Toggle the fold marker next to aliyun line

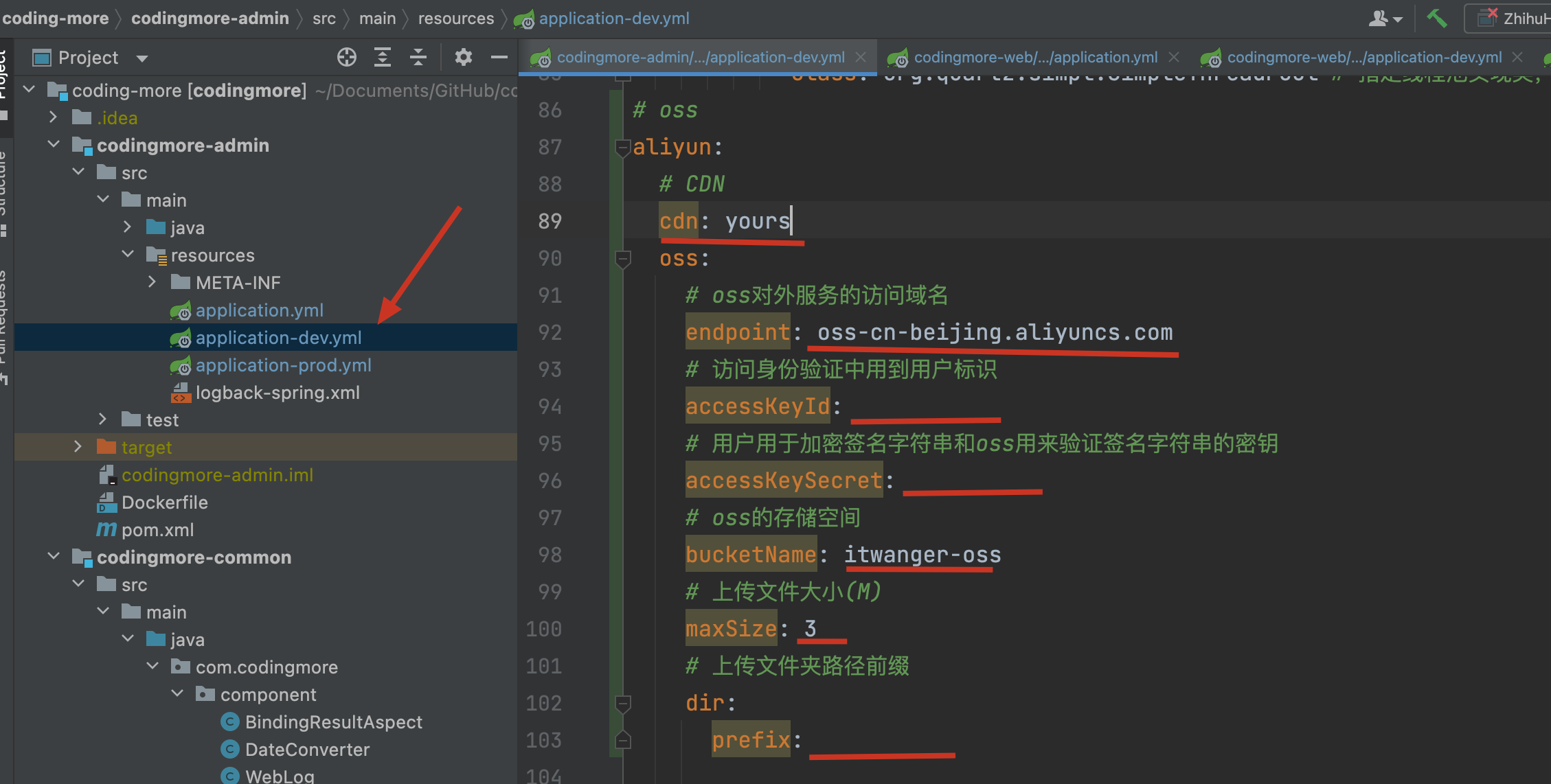point(623,147)
